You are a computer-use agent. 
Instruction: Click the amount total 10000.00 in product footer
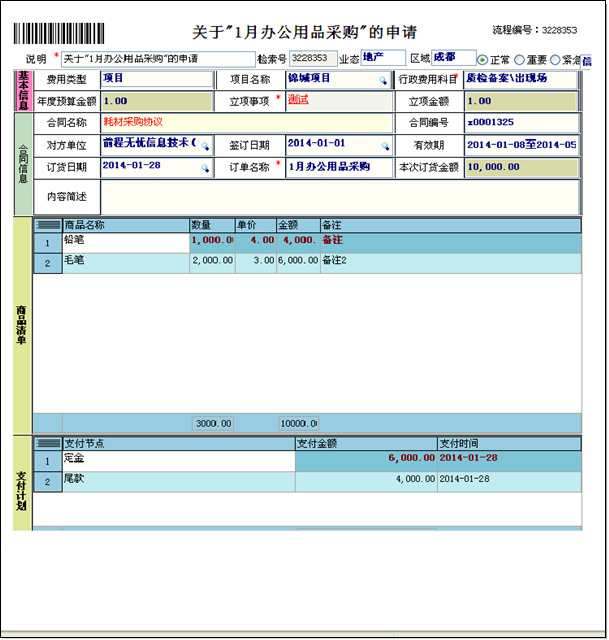[x=298, y=424]
